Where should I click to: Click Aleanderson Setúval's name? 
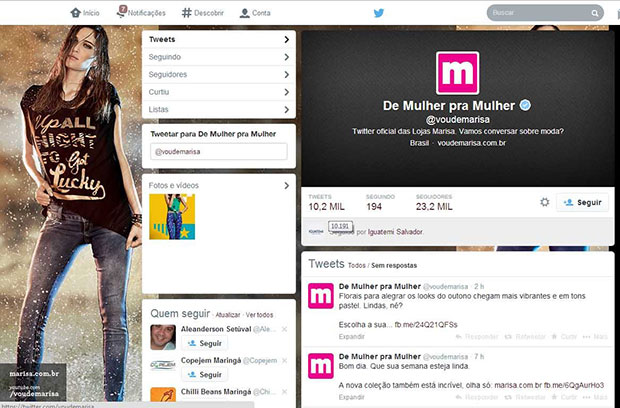216,329
